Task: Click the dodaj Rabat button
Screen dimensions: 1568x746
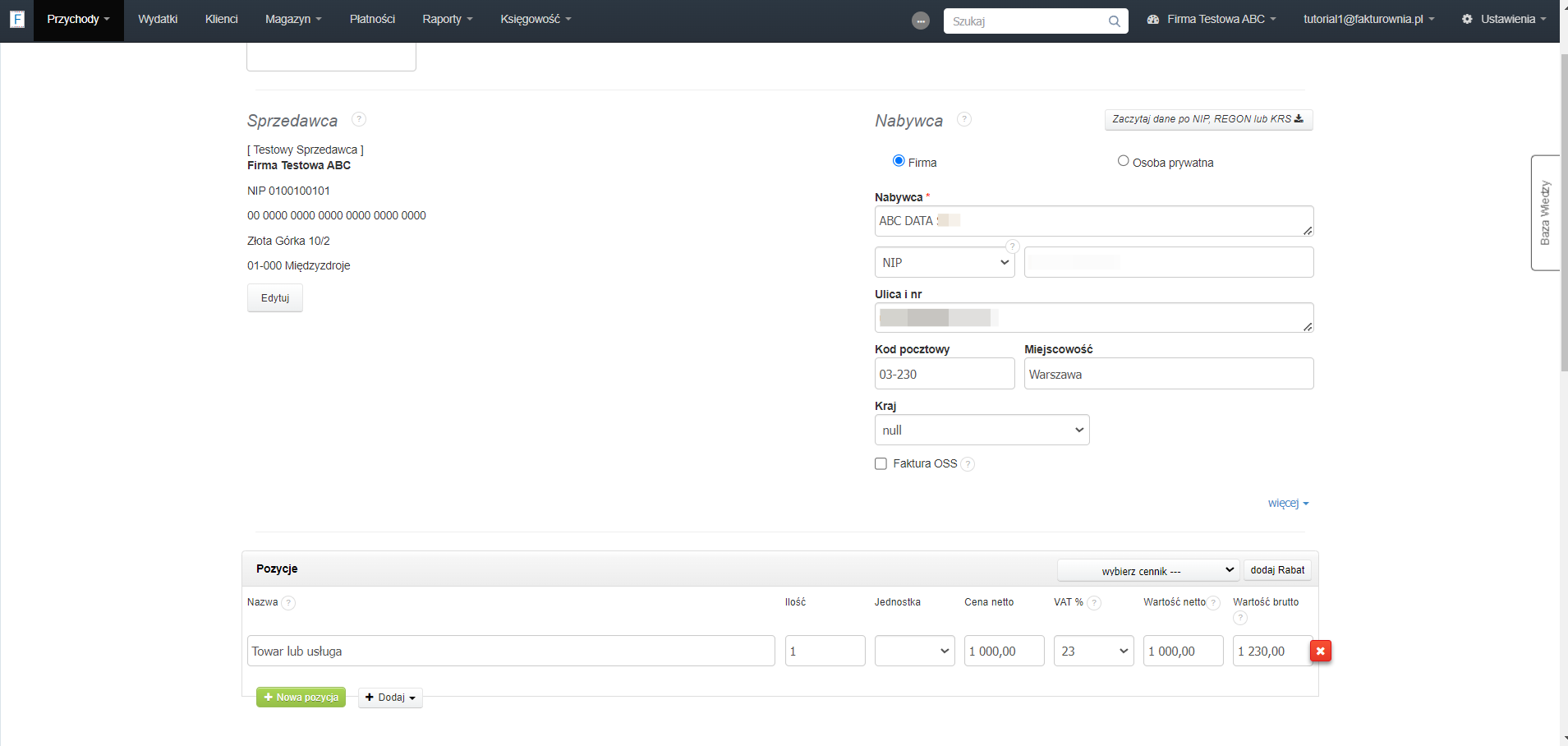Action: tap(1277, 570)
